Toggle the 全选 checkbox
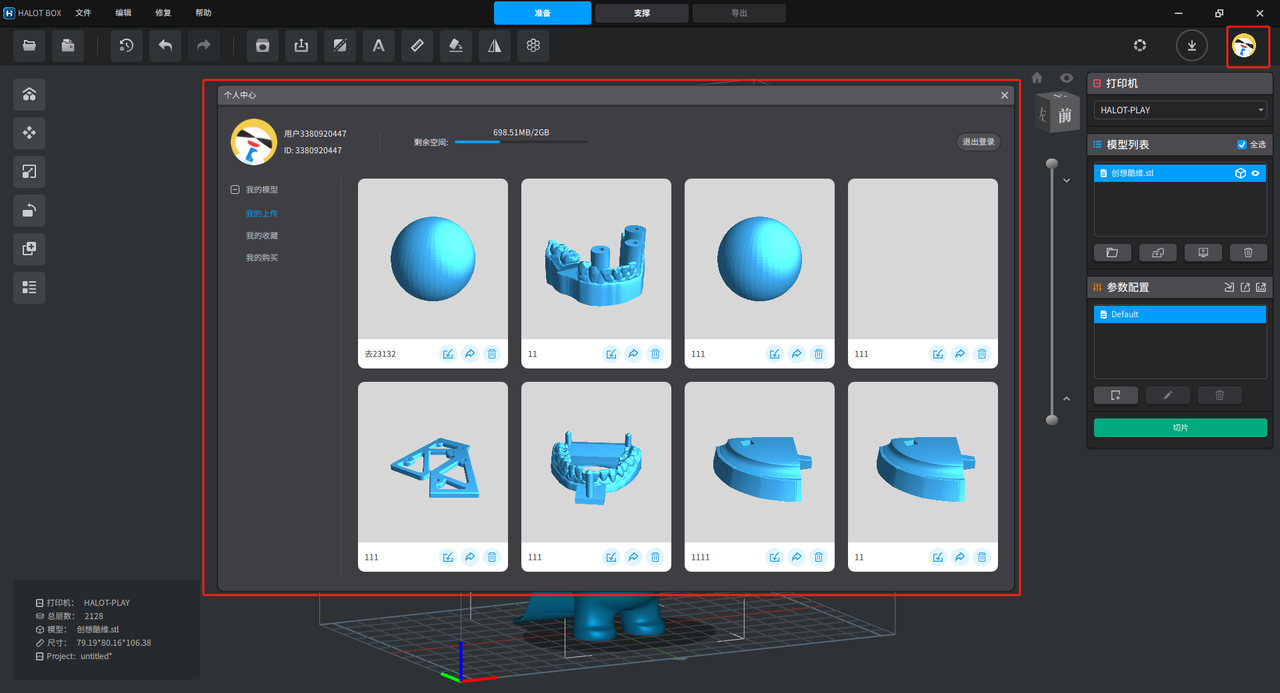This screenshot has width=1280, height=693. pos(1242,145)
